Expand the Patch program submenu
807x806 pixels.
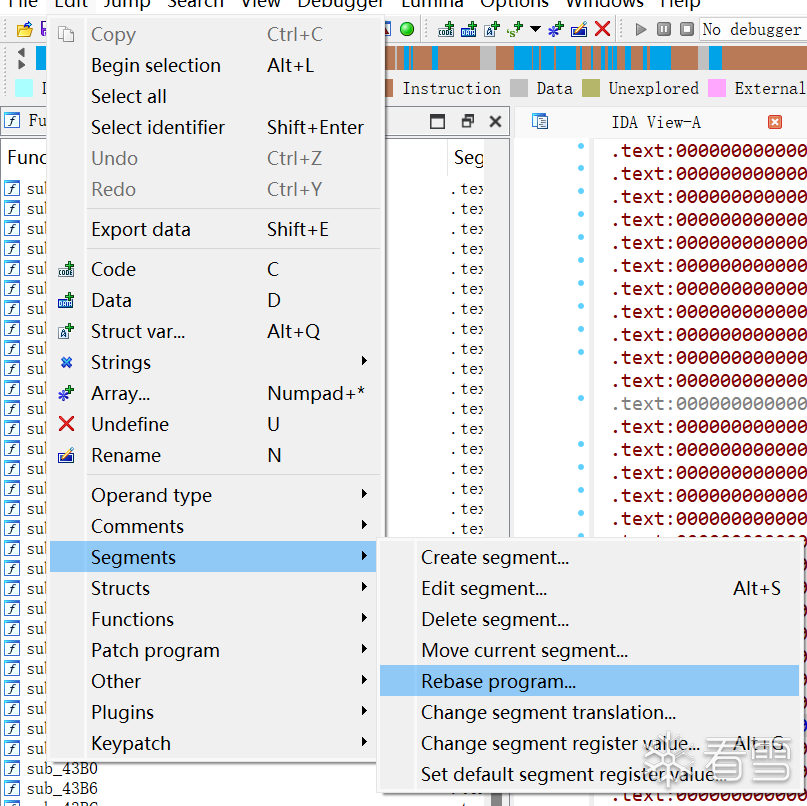click(x=215, y=650)
